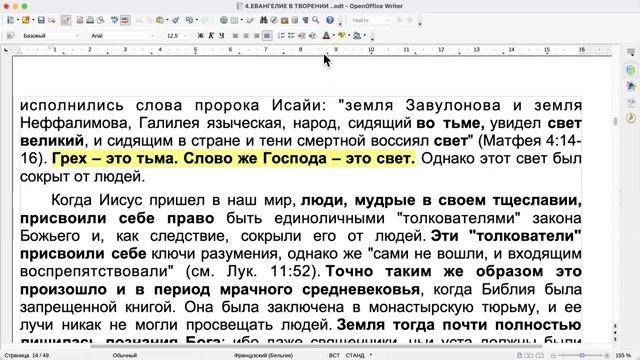Open a file using the Open folder icon

(x=26, y=20)
